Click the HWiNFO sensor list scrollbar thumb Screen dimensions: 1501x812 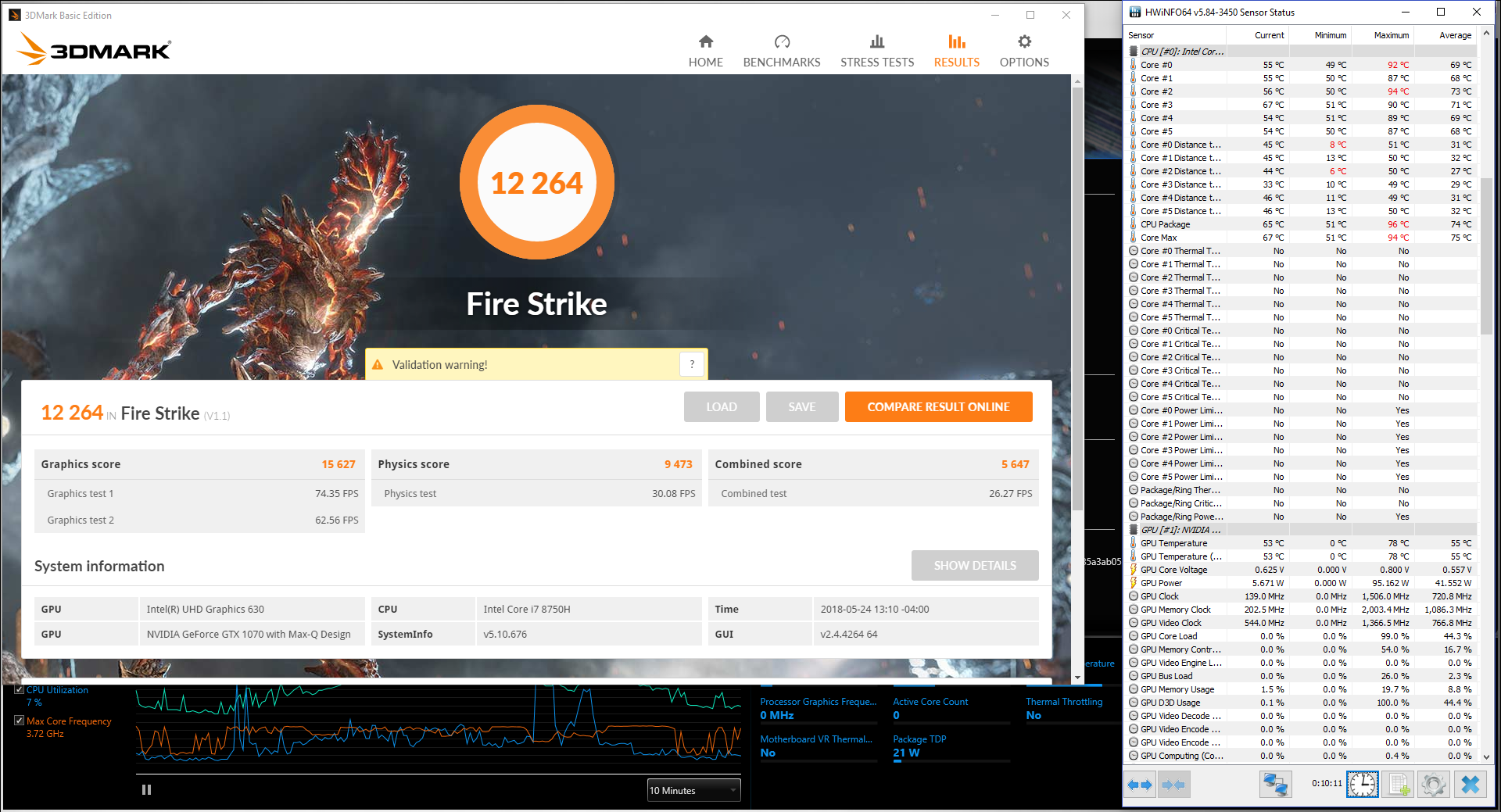(1486, 256)
